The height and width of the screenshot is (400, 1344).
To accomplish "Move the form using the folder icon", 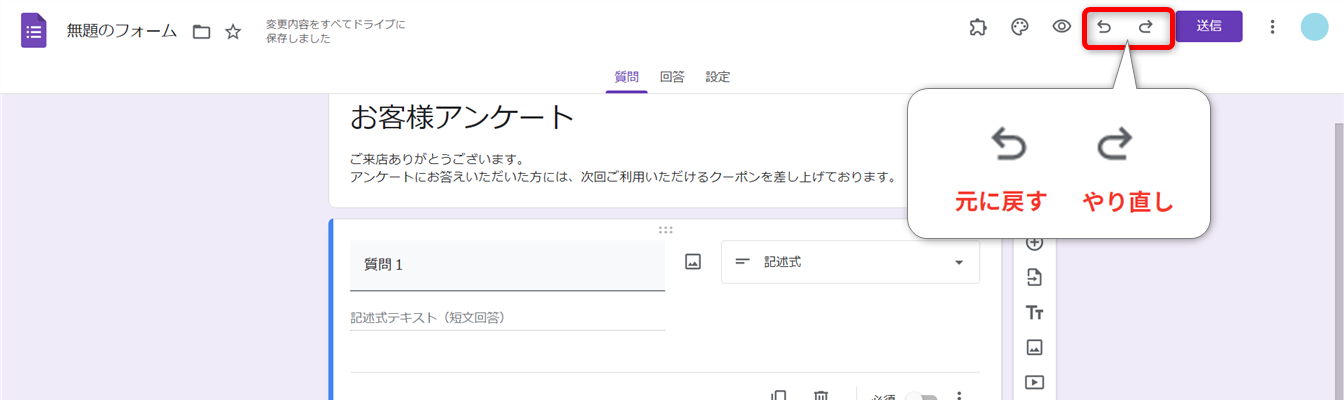I will (x=201, y=32).
